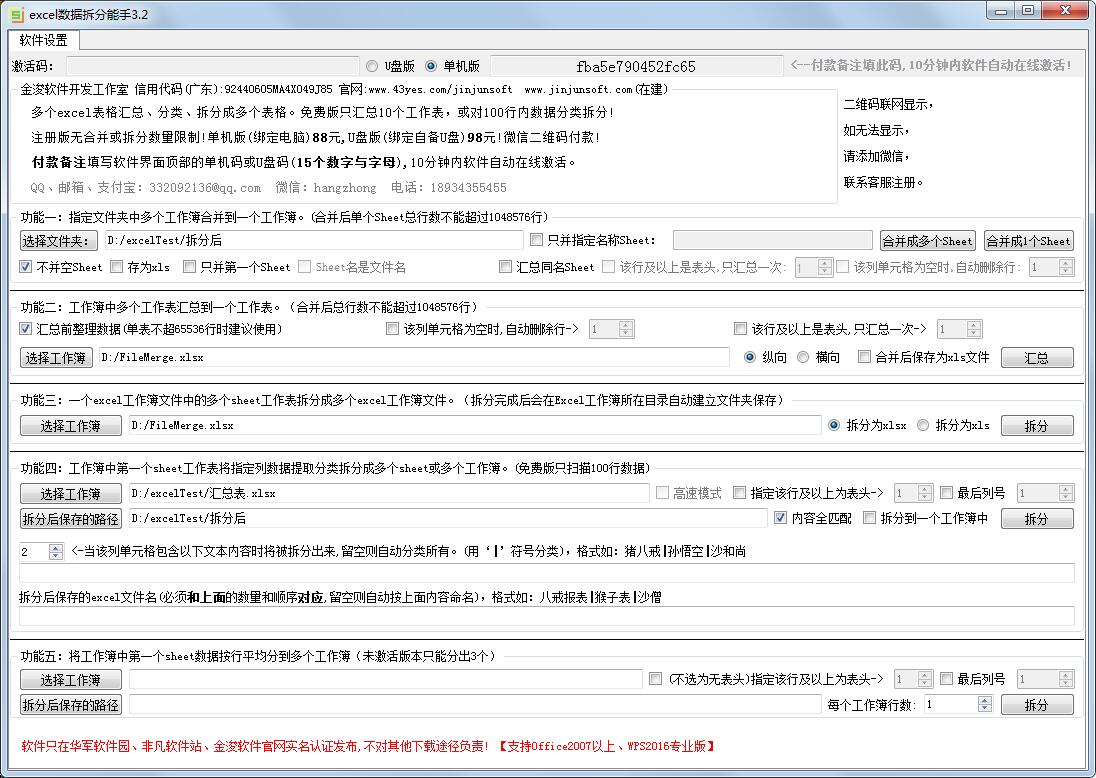
Task: Open the 软件设置 tab
Action: (44, 40)
